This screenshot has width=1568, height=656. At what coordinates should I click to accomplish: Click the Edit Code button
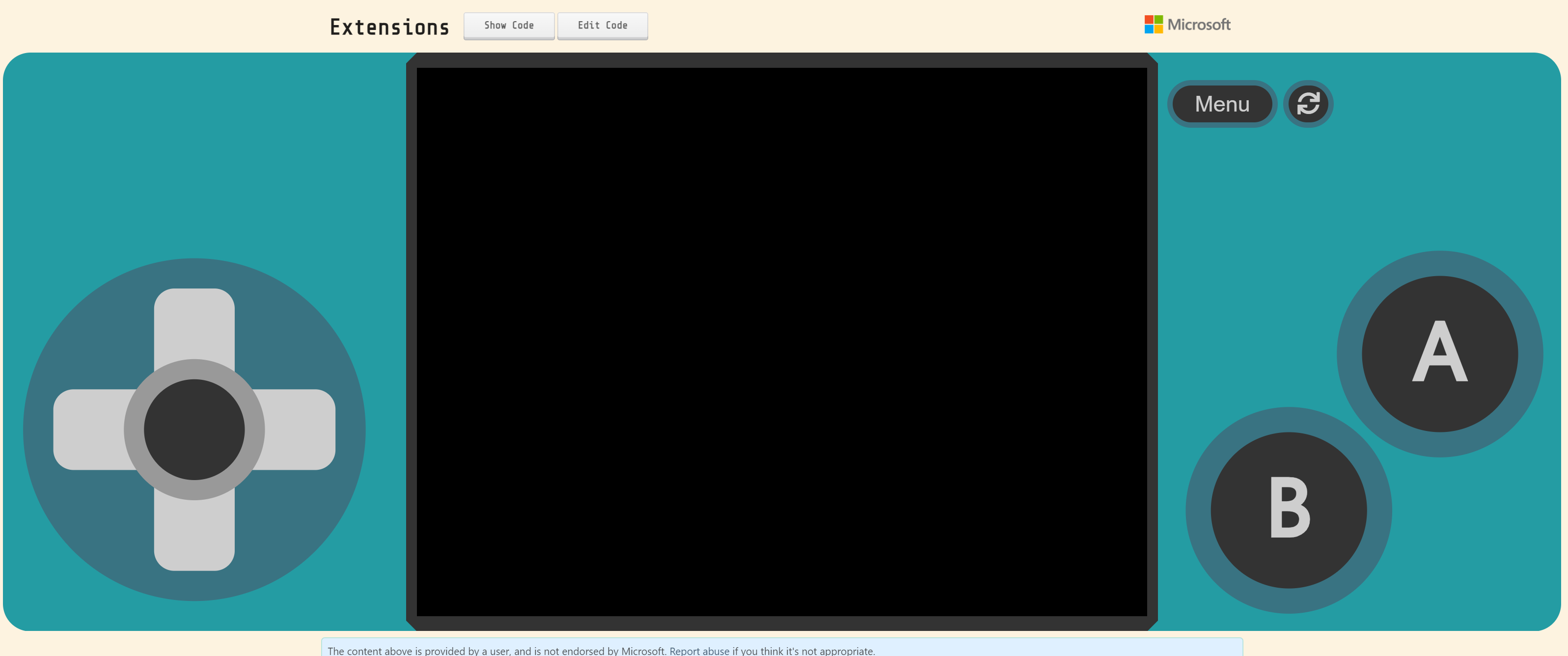tap(602, 26)
